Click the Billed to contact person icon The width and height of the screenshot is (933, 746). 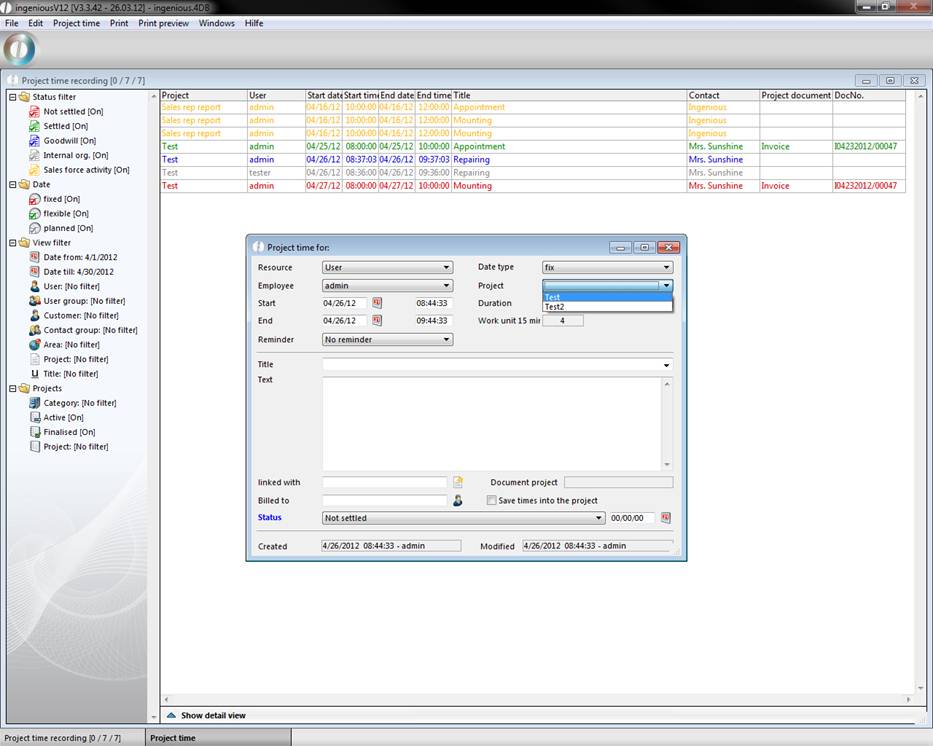coord(458,500)
